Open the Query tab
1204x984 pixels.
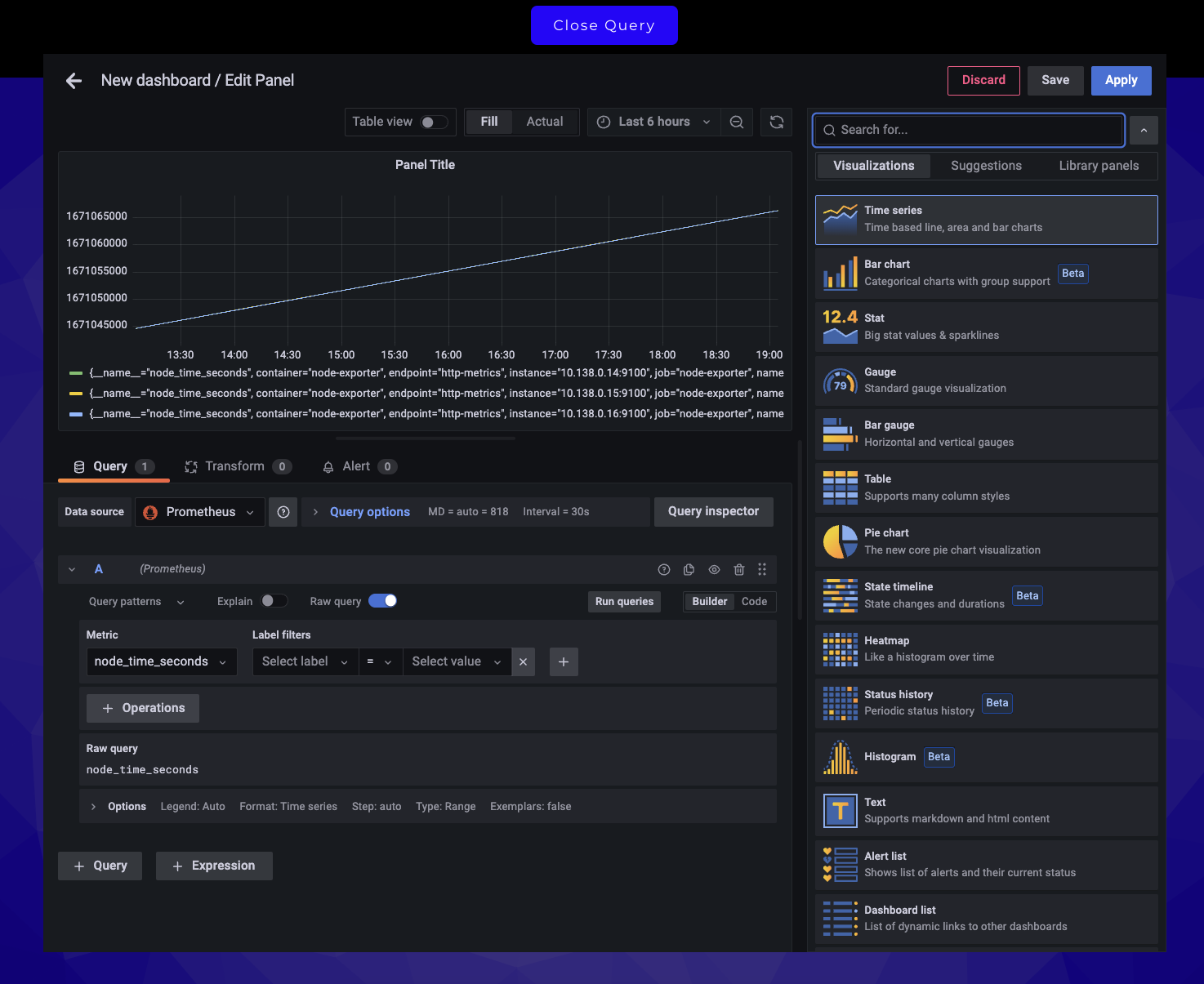point(114,467)
